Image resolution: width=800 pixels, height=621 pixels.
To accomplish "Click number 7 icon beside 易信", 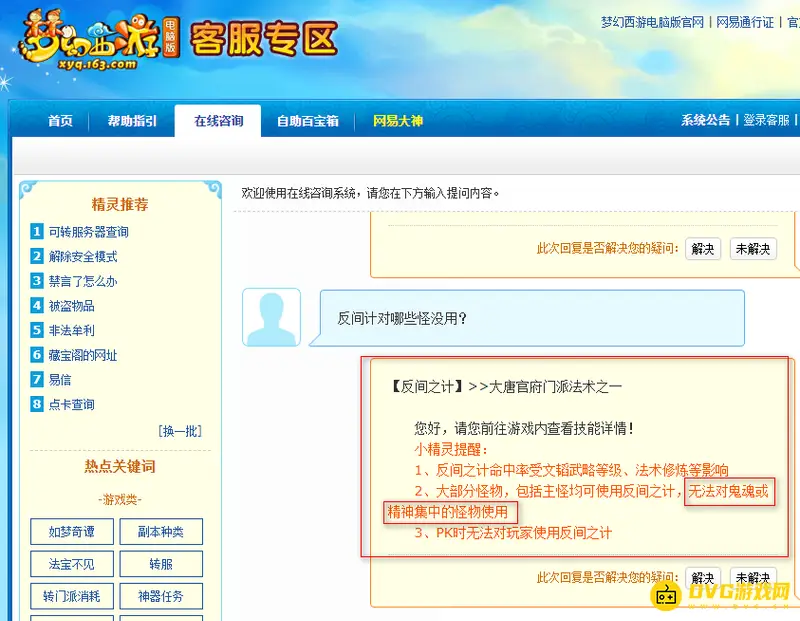I will 37,380.
